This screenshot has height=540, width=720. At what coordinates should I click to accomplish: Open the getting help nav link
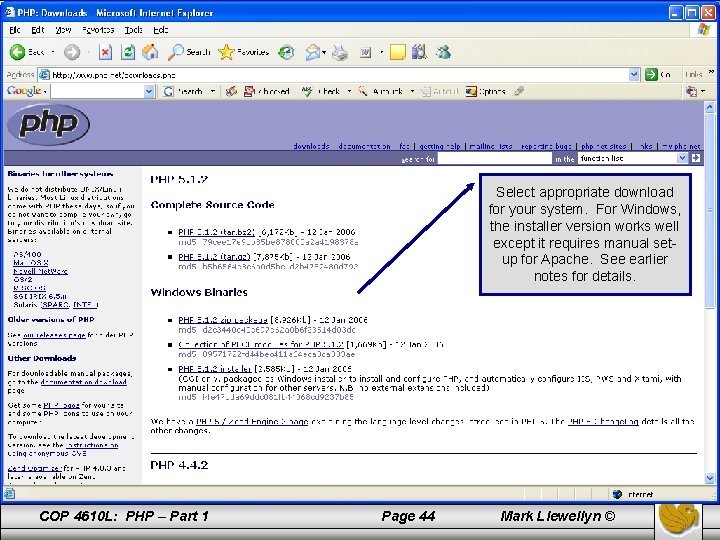tap(439, 146)
